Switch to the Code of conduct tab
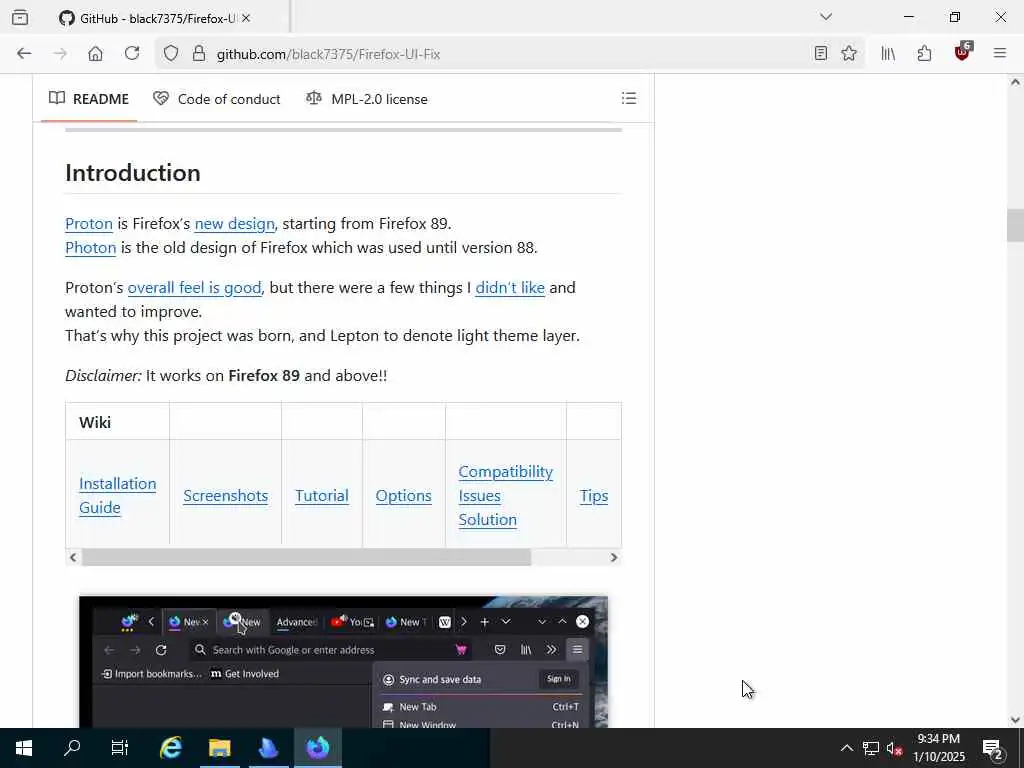Screen dimensions: 1024x768 tap(217, 99)
